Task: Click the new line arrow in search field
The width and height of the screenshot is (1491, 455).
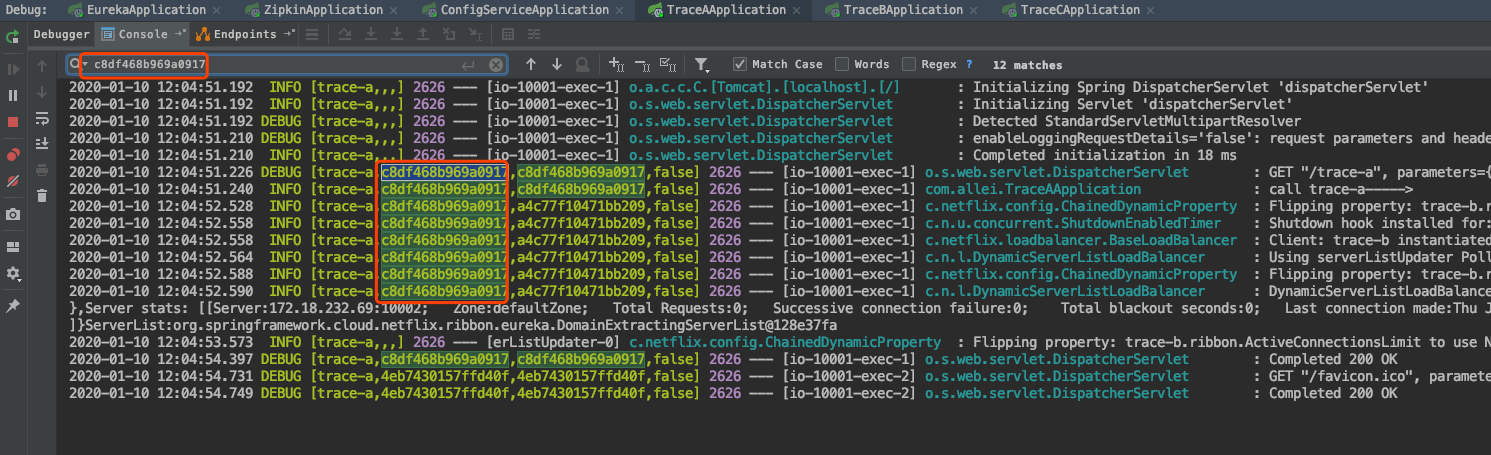Action: (468, 65)
